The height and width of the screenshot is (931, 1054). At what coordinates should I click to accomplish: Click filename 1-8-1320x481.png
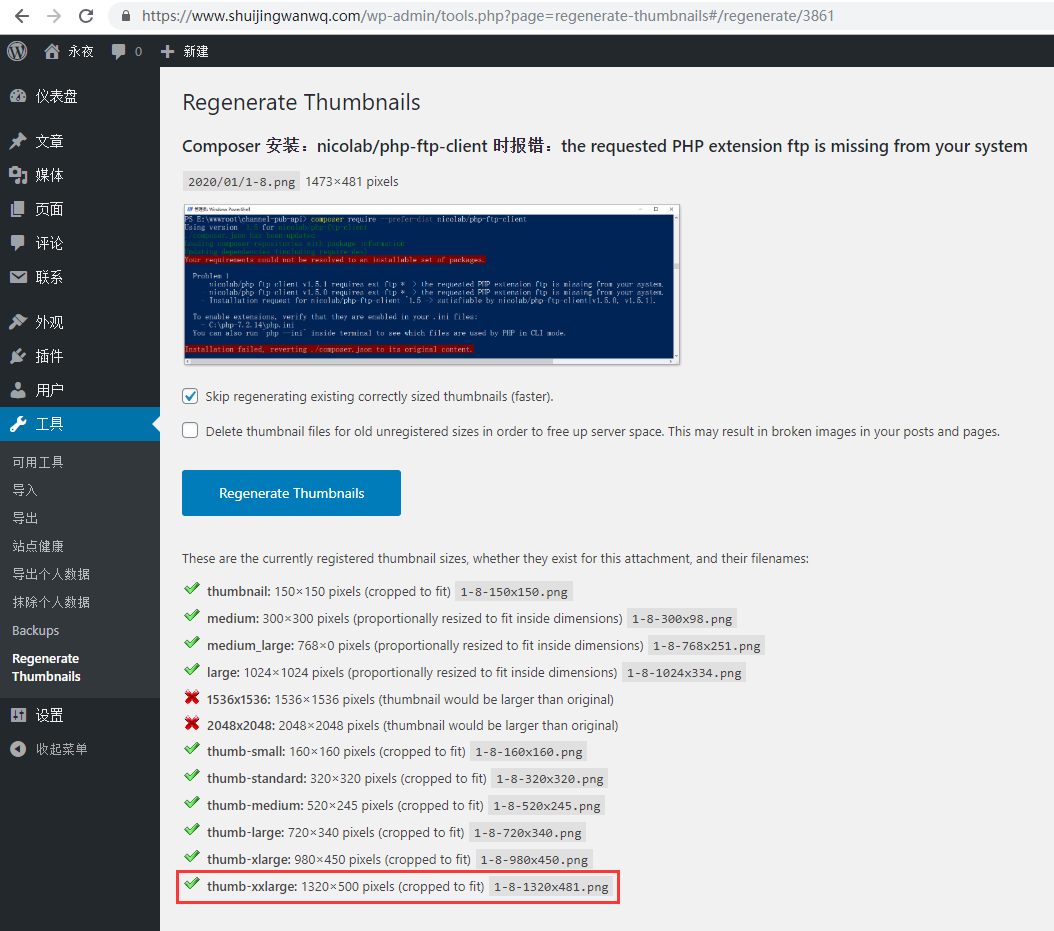coord(551,887)
